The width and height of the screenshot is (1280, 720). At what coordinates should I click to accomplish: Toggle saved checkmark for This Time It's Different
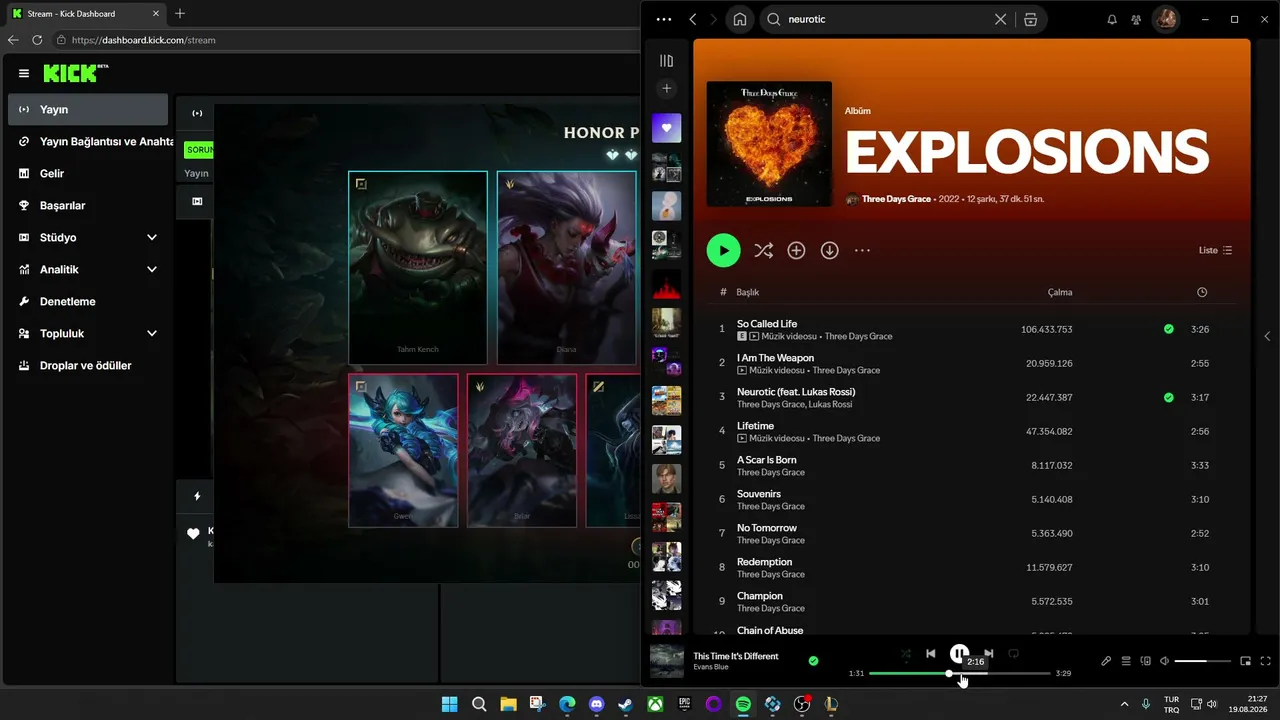point(813,661)
